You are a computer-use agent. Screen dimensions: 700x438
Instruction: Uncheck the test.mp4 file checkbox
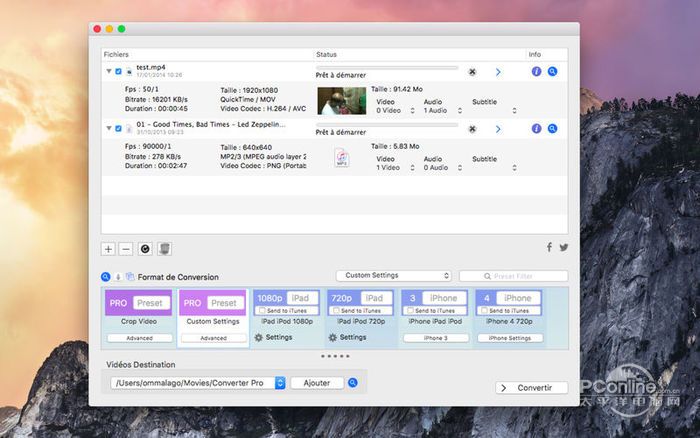[119, 72]
